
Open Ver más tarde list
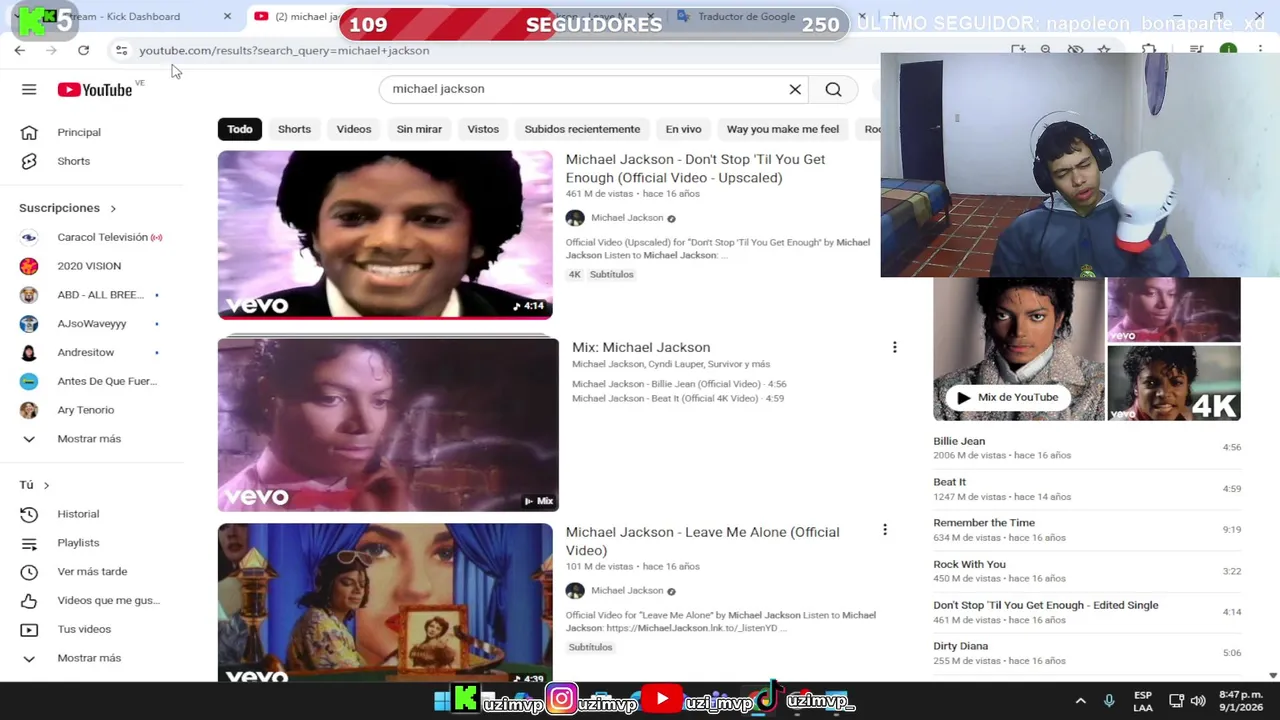click(91, 572)
